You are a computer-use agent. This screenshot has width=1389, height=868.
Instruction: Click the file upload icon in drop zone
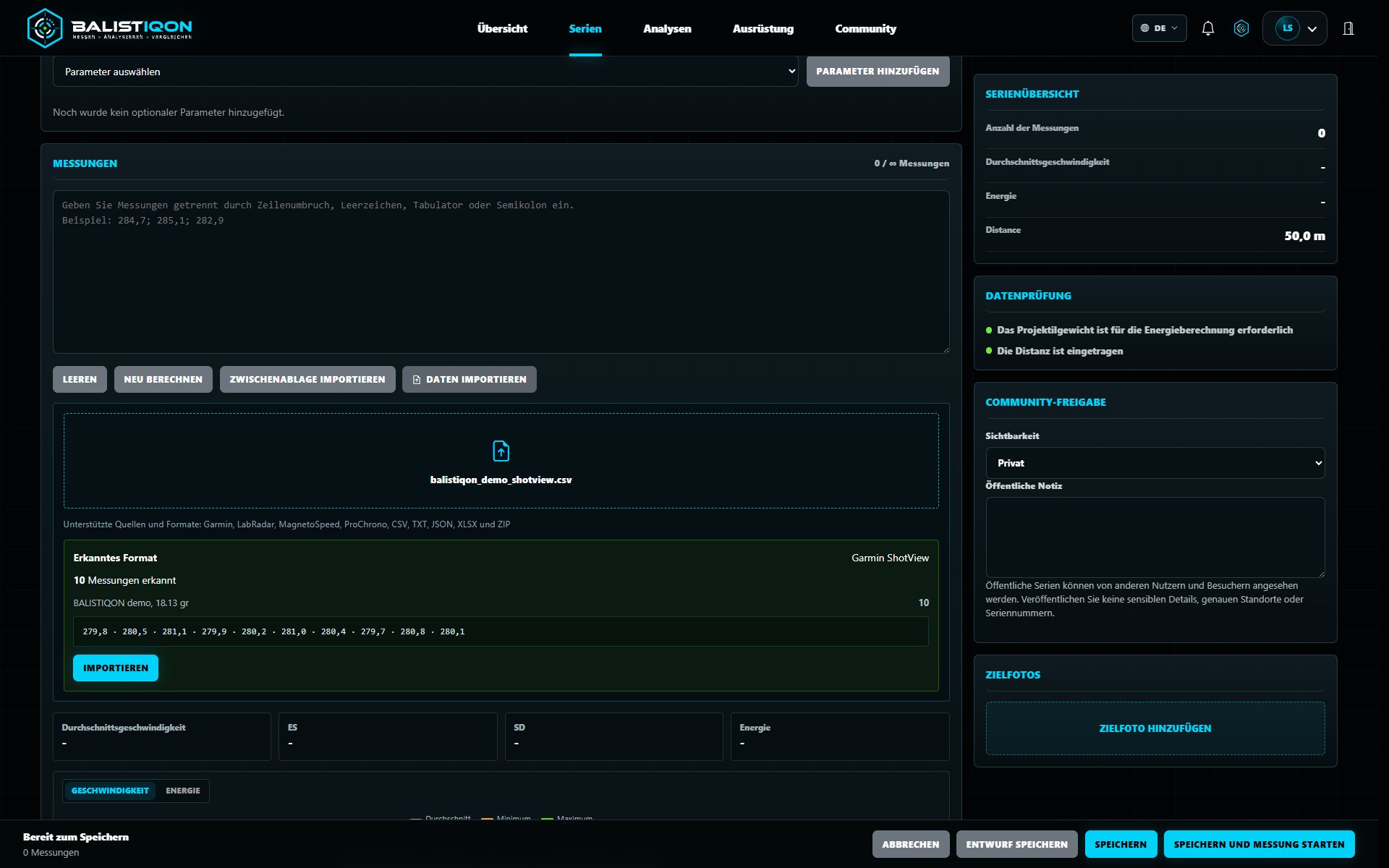[x=501, y=451]
